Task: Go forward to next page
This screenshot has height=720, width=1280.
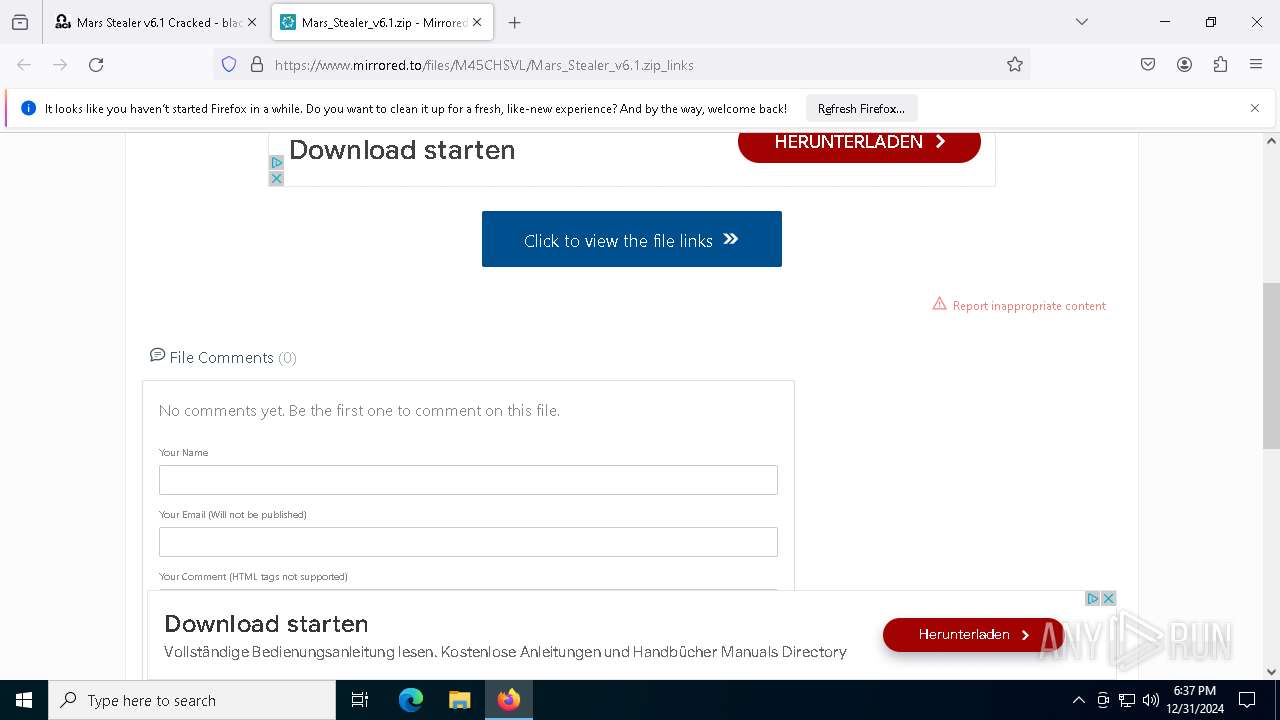Action: tap(60, 65)
